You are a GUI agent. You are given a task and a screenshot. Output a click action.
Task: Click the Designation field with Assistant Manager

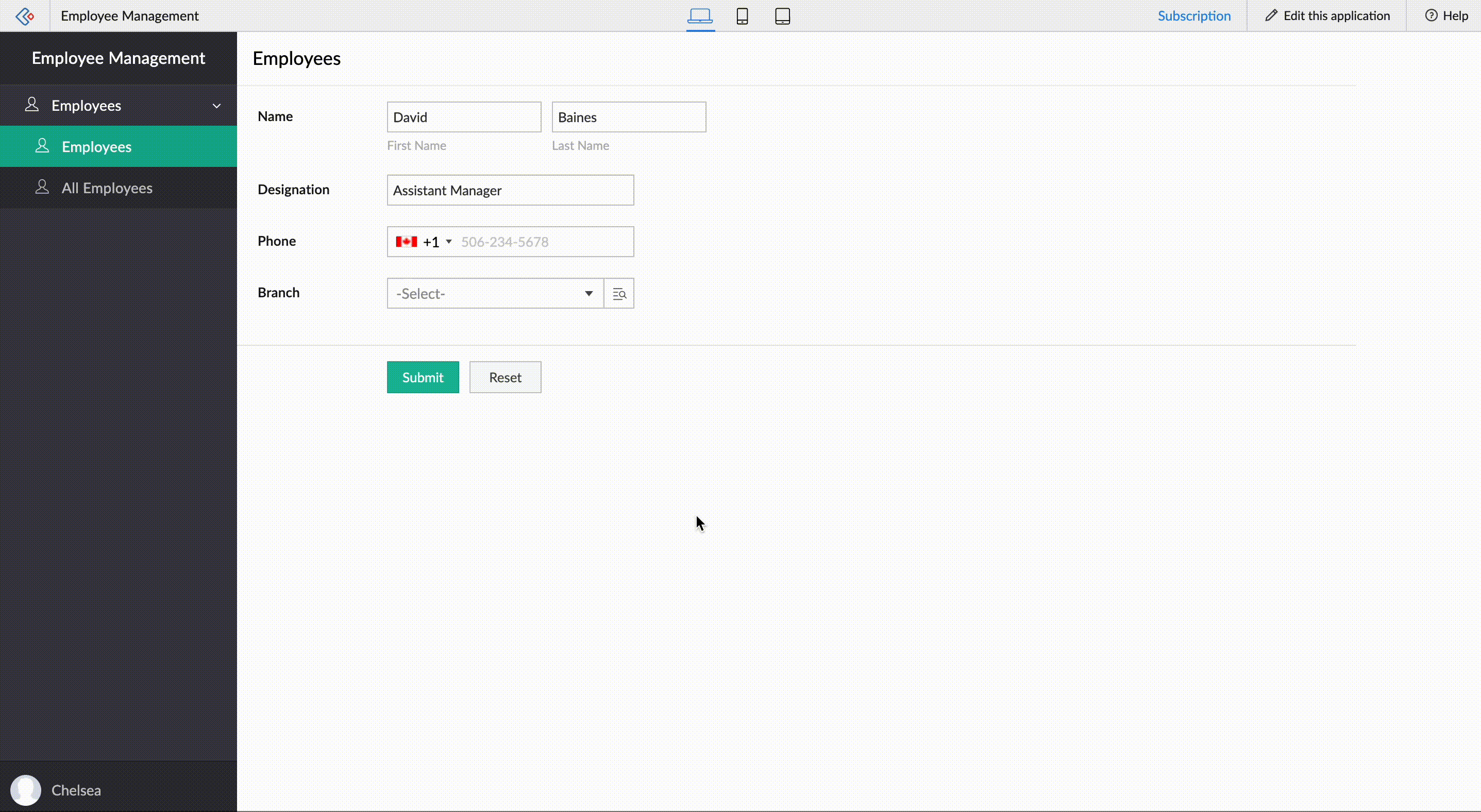pyautogui.click(x=511, y=190)
